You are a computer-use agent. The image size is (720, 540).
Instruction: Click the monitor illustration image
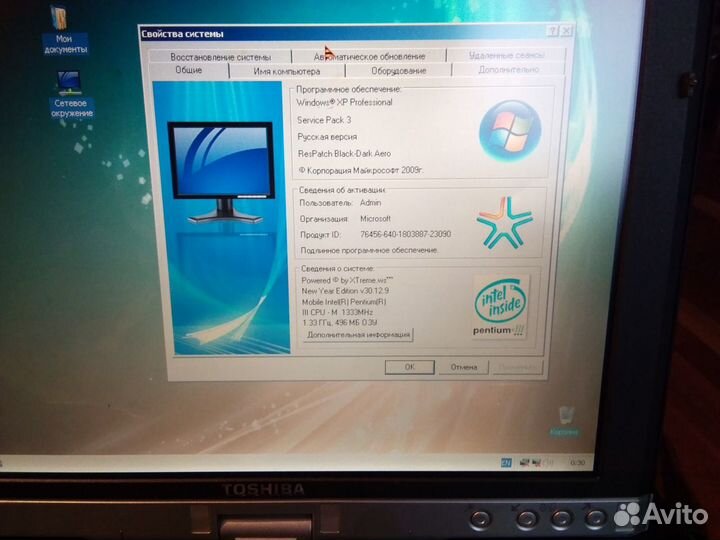tap(222, 218)
